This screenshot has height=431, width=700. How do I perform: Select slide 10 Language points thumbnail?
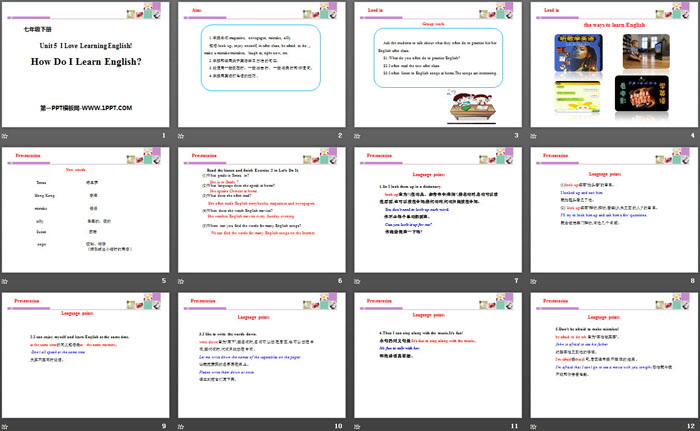click(263, 353)
